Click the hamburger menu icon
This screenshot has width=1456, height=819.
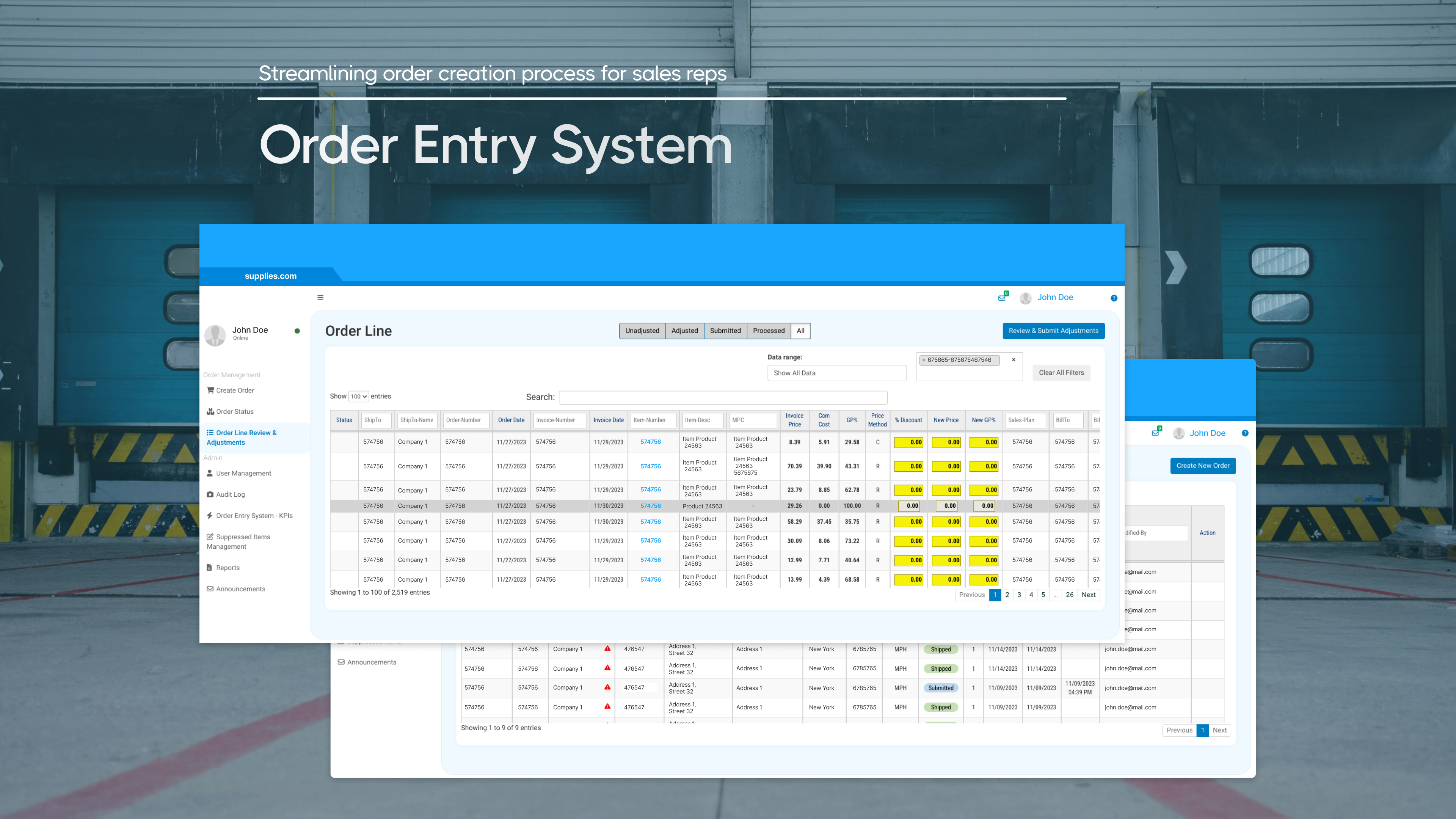pyautogui.click(x=320, y=298)
